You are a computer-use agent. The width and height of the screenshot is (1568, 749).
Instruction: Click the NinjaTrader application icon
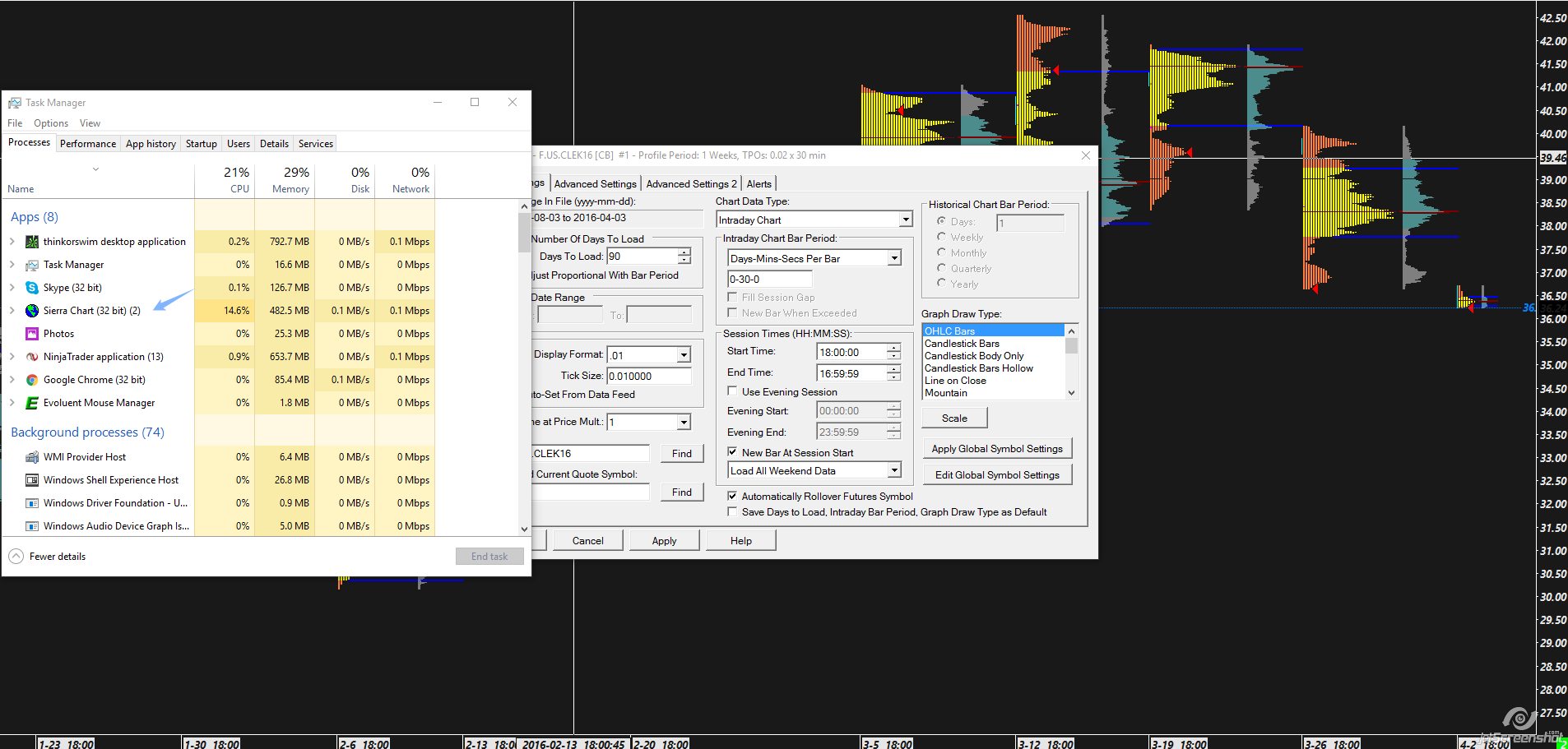pos(32,357)
